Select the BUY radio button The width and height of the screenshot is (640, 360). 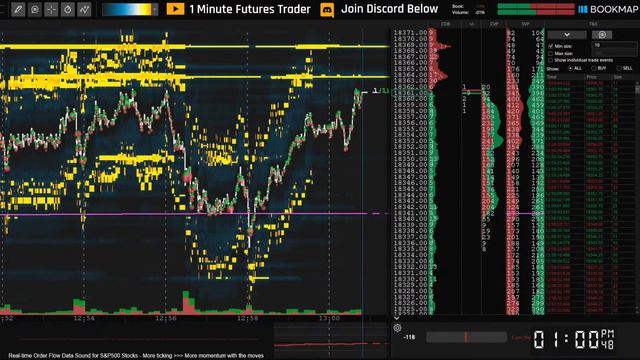[593, 68]
